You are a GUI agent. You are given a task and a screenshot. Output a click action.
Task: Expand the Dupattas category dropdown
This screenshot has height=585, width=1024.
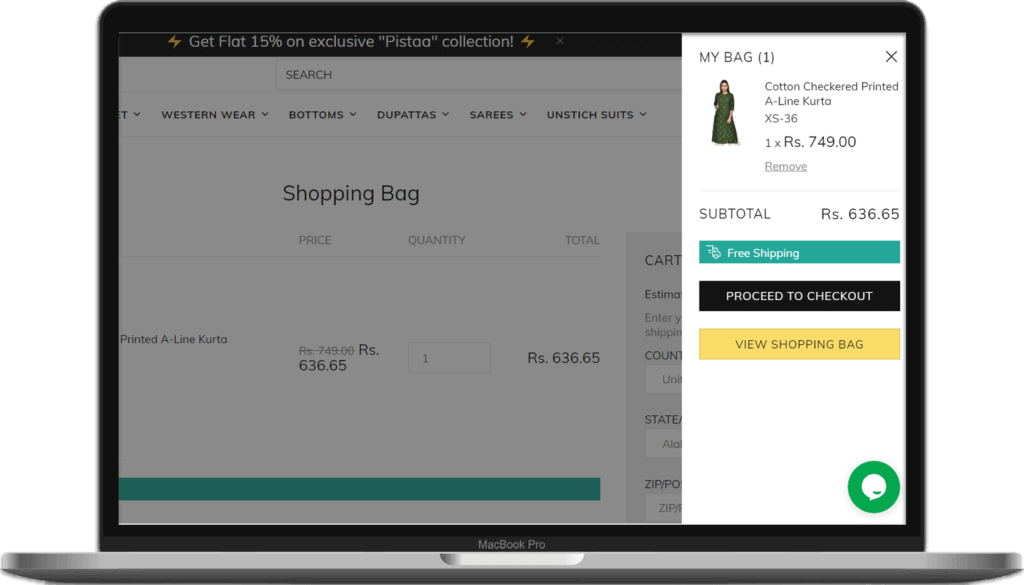412,115
